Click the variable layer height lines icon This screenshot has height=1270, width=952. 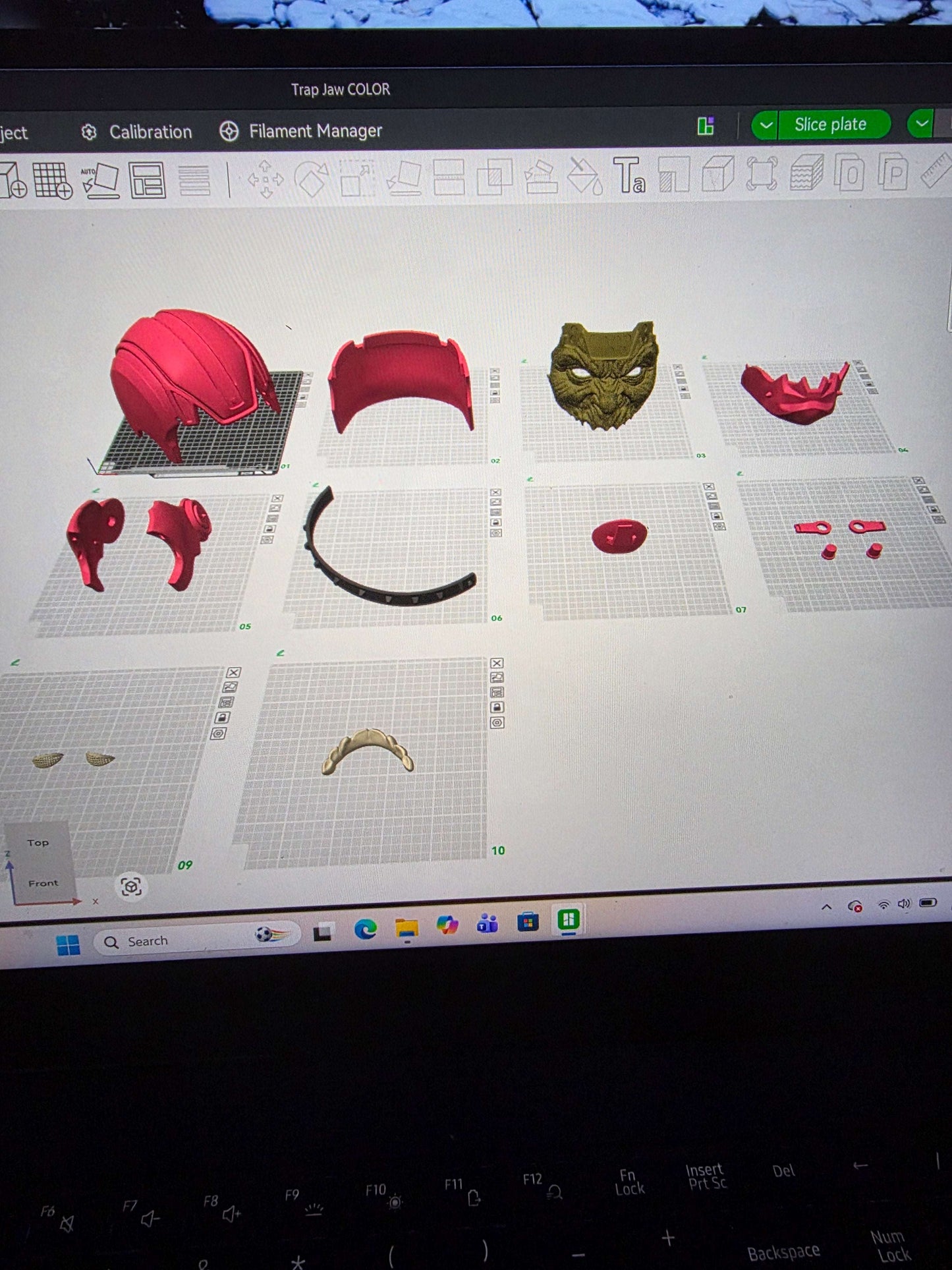pyautogui.click(x=194, y=181)
